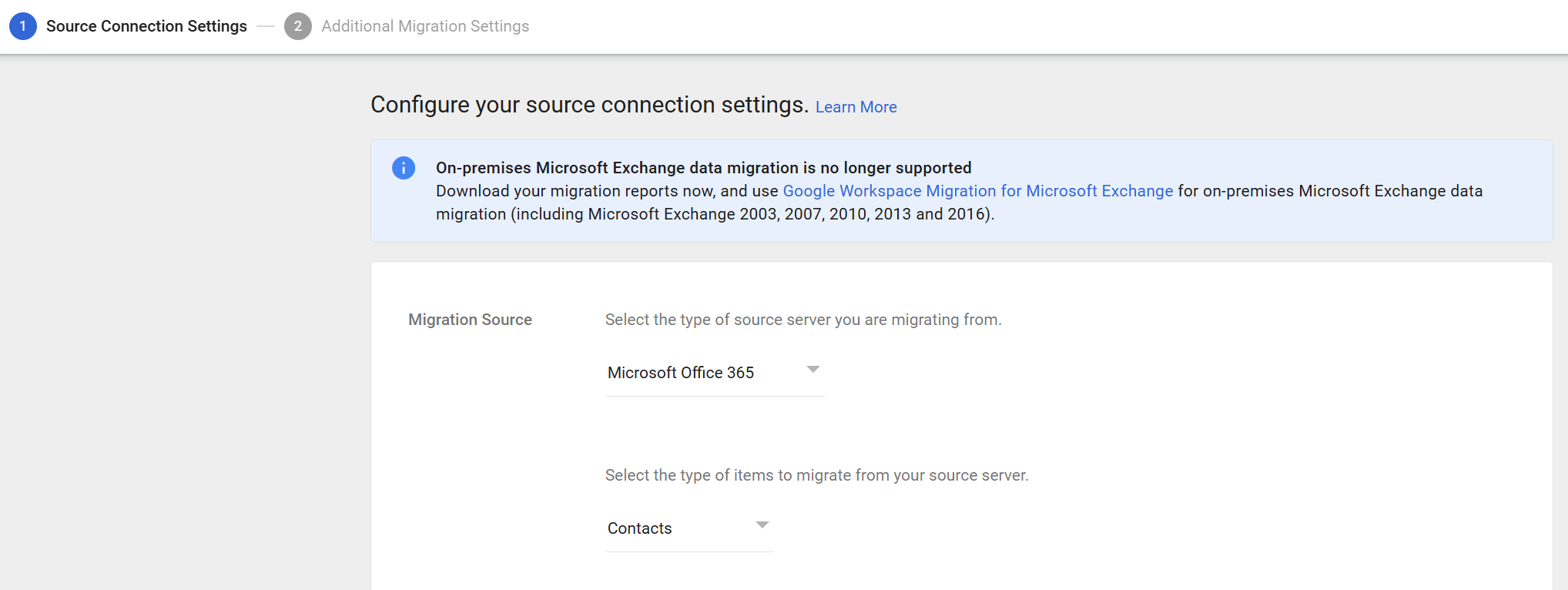1568x590 pixels.
Task: Click the Migration Source label
Action: 470,320
